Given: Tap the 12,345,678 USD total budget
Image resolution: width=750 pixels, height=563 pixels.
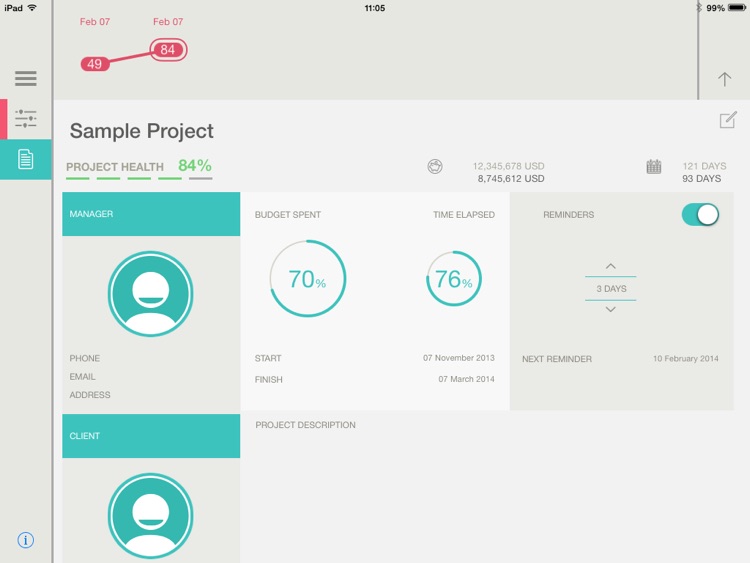Looking at the screenshot, I should 508,166.
